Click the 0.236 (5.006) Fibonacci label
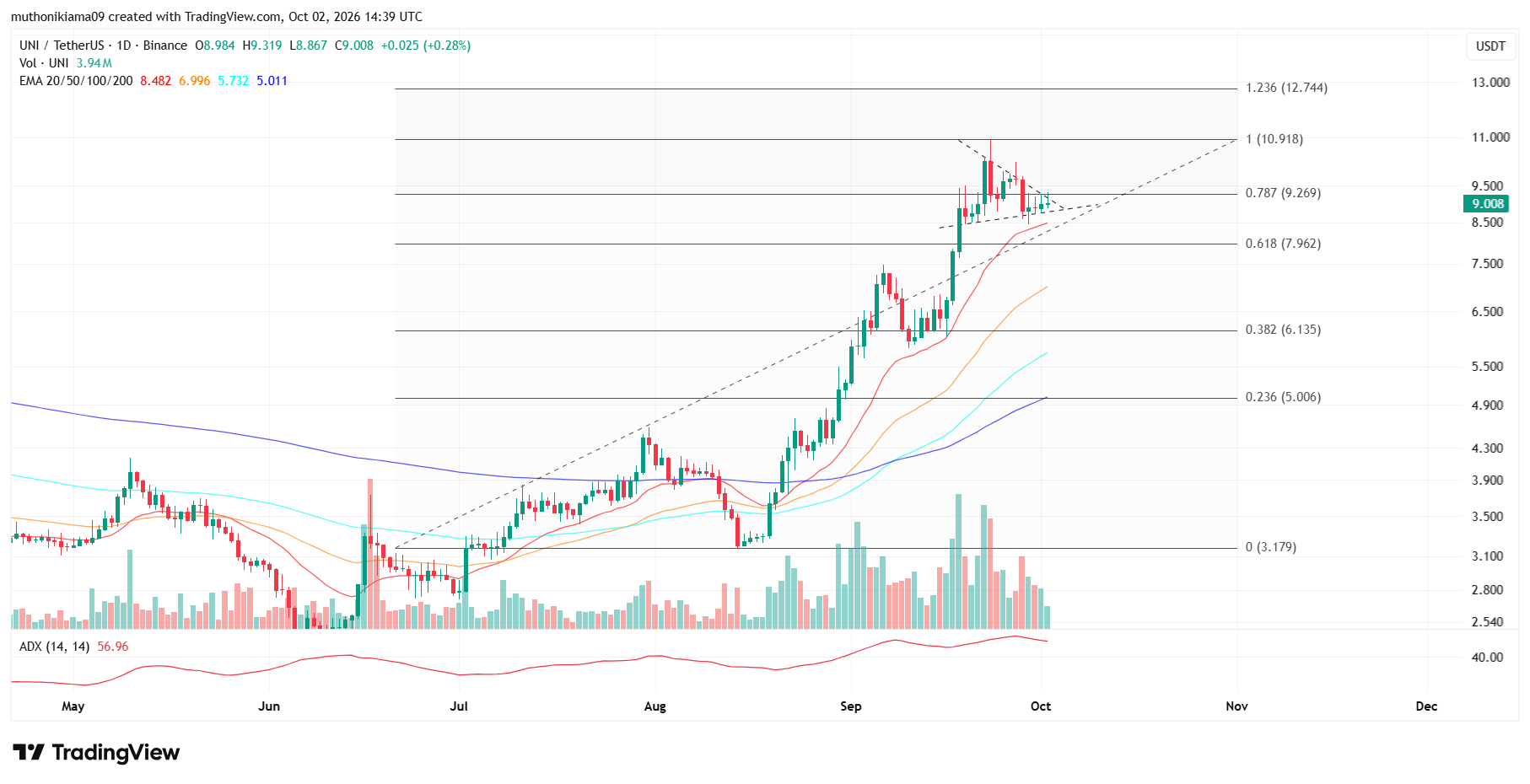This screenshot has height=784, width=1530. click(x=1283, y=397)
